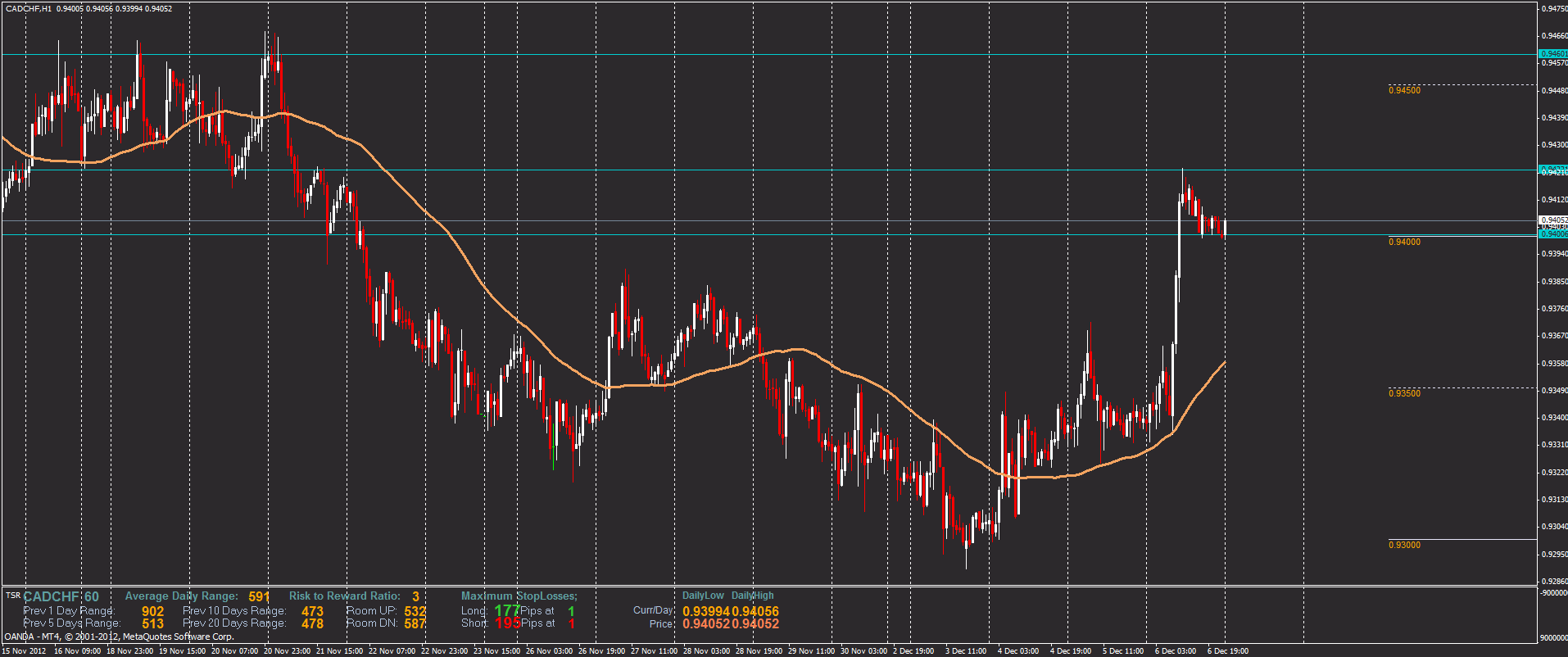This screenshot has width=1568, height=657.
Task: Select the 15 Nov 2012 time label
Action: 24,651
